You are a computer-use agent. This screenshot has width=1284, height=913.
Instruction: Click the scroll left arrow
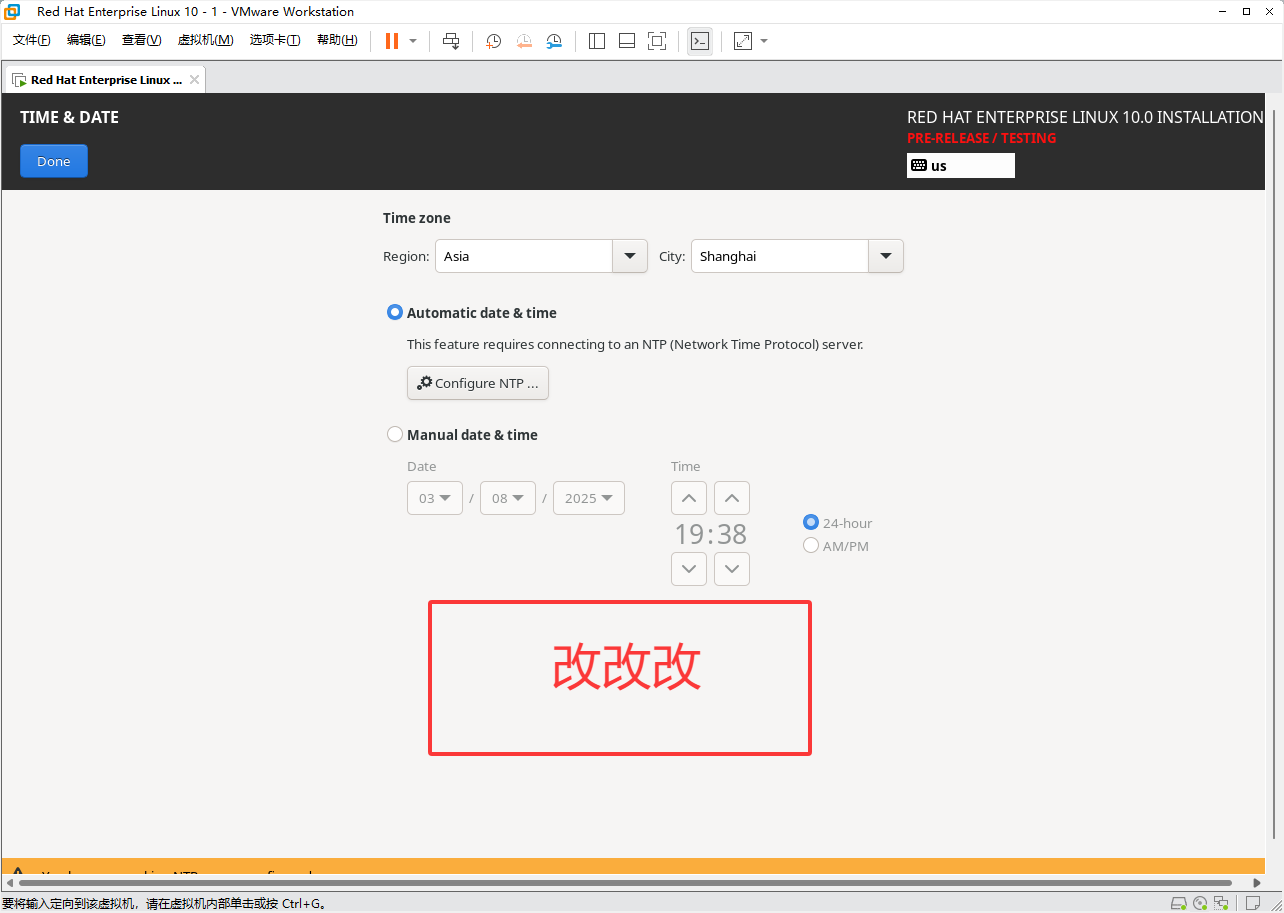[x=10, y=883]
